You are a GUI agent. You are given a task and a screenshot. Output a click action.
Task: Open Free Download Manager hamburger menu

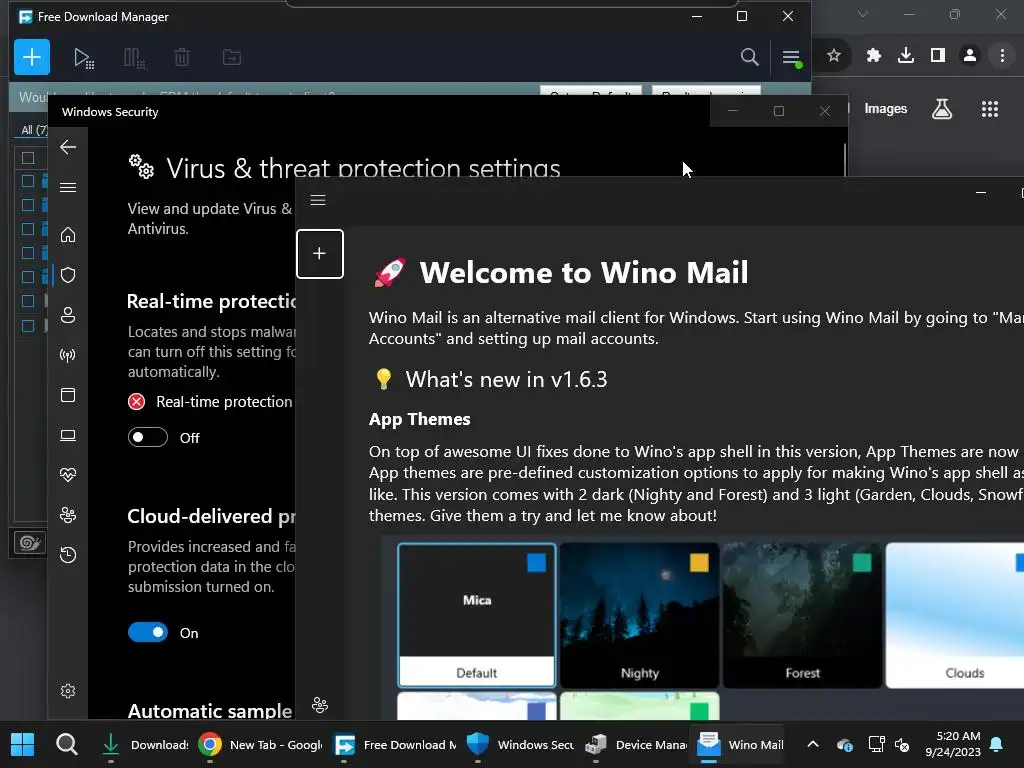coord(792,57)
